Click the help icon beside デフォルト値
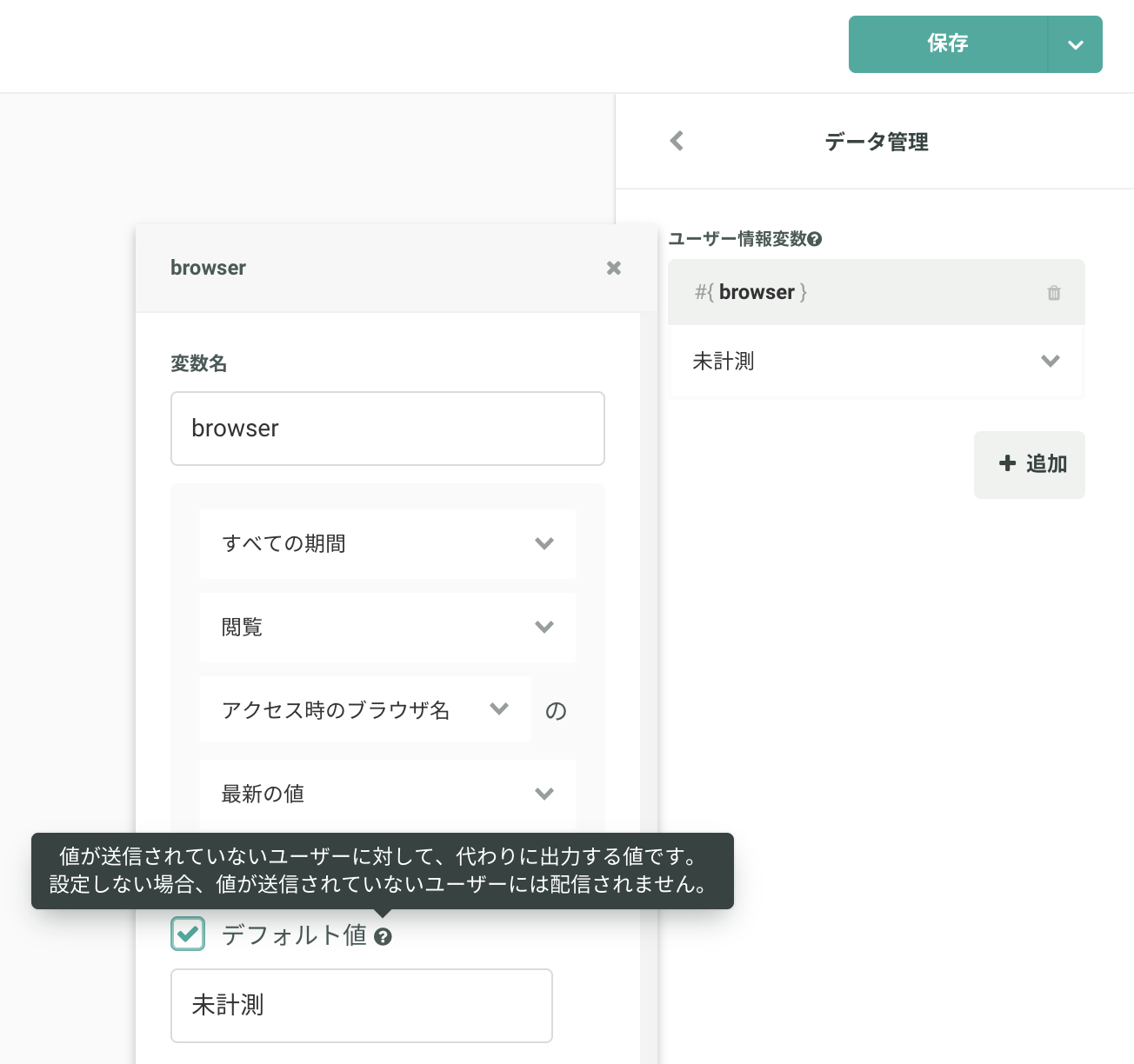The image size is (1134, 1064). [383, 936]
